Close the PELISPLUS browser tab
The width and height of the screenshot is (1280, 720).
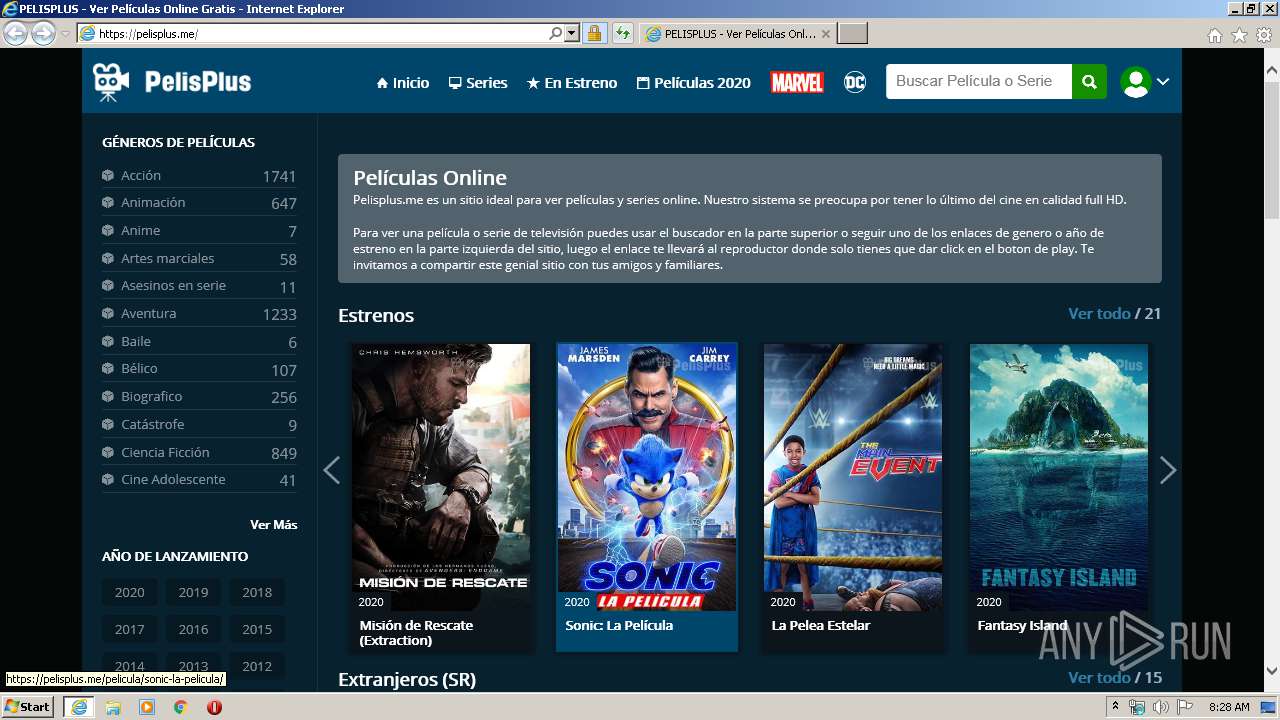pos(826,34)
